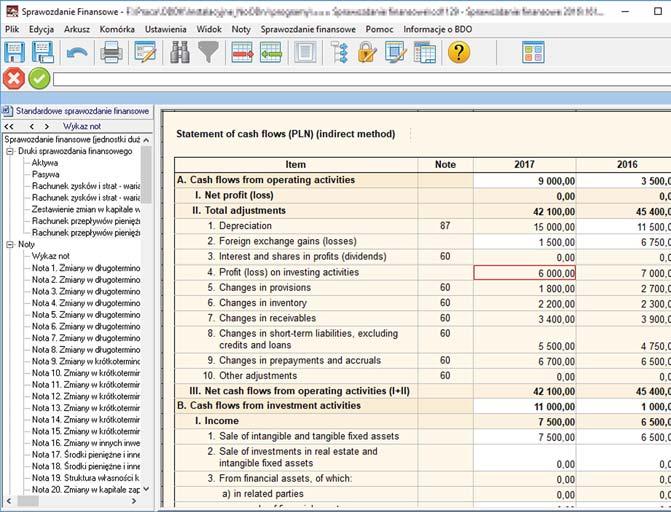Screen dimensions: 671x512
Task: Select Zestawienie zmian w kapitale tree item
Action: click(86, 209)
